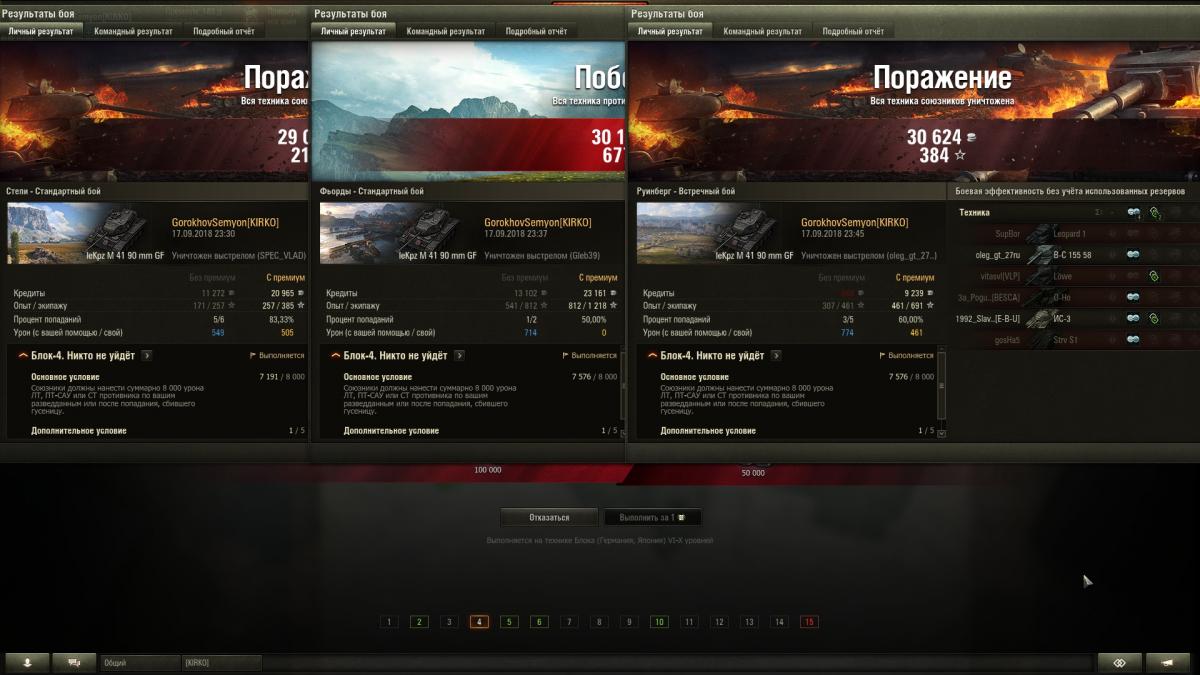This screenshot has width=1200, height=675.
Task: Click spotting icon in Strv S1 row
Action: point(1134,339)
